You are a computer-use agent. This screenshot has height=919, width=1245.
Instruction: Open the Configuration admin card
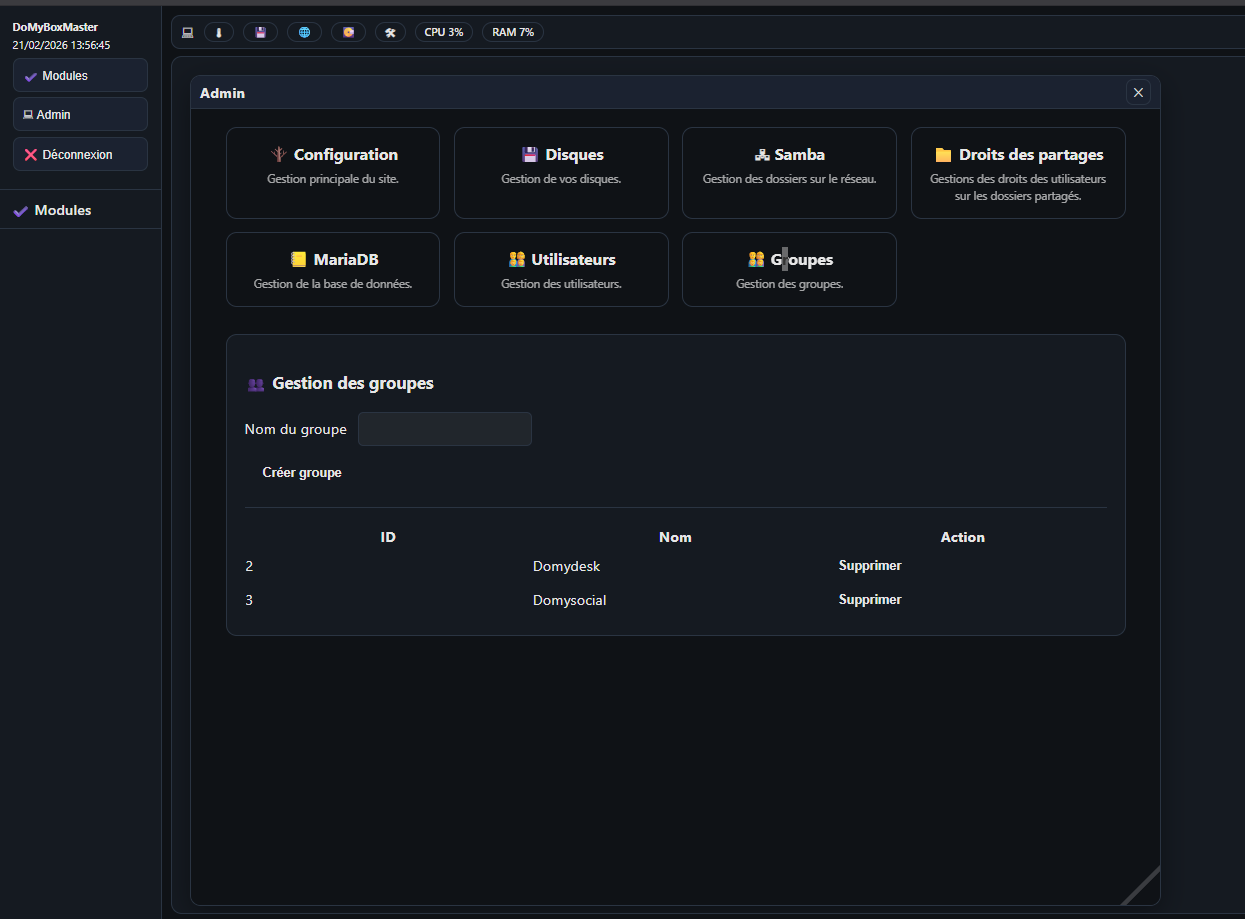coord(332,172)
